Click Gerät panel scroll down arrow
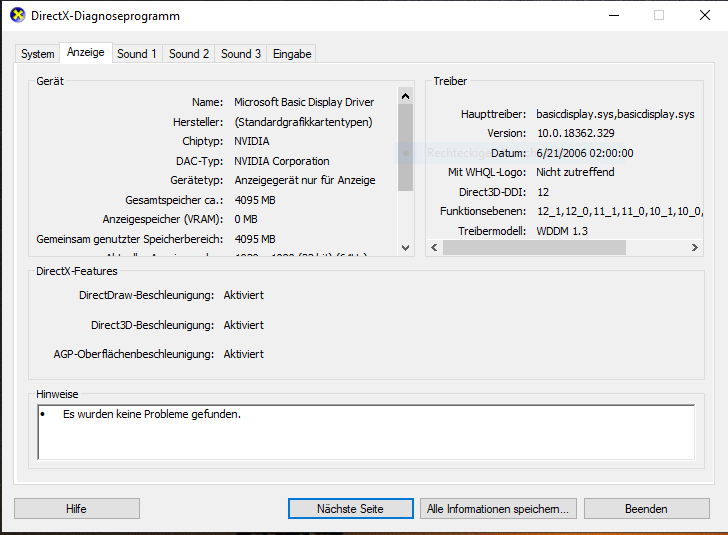This screenshot has height=535, width=728. coord(405,248)
